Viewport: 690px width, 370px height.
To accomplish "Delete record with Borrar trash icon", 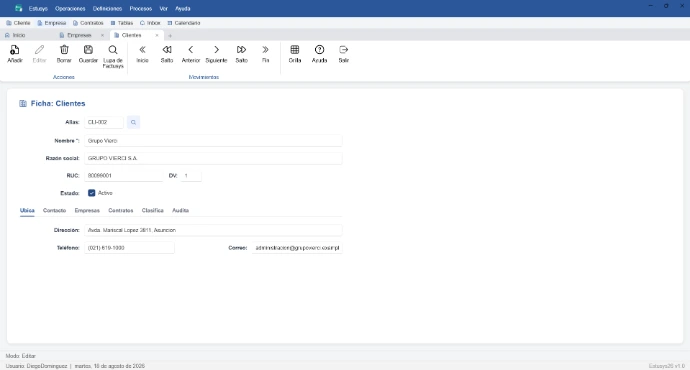I will (x=64, y=50).
